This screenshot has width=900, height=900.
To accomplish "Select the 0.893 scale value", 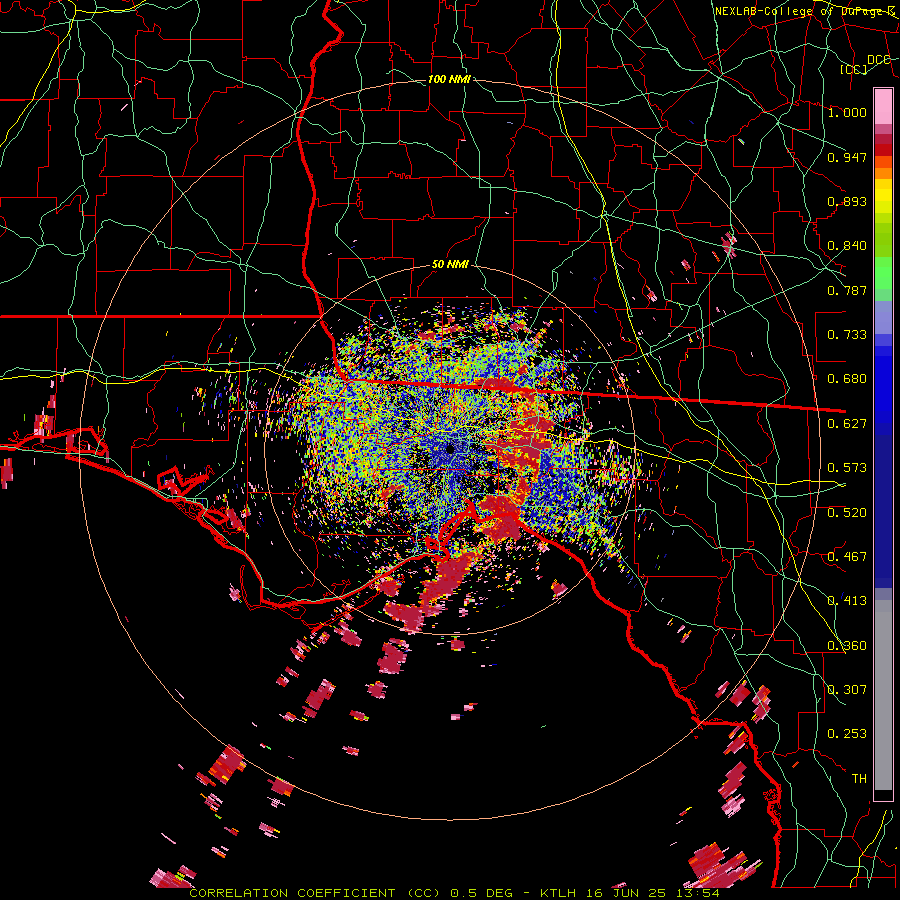I will 847,201.
